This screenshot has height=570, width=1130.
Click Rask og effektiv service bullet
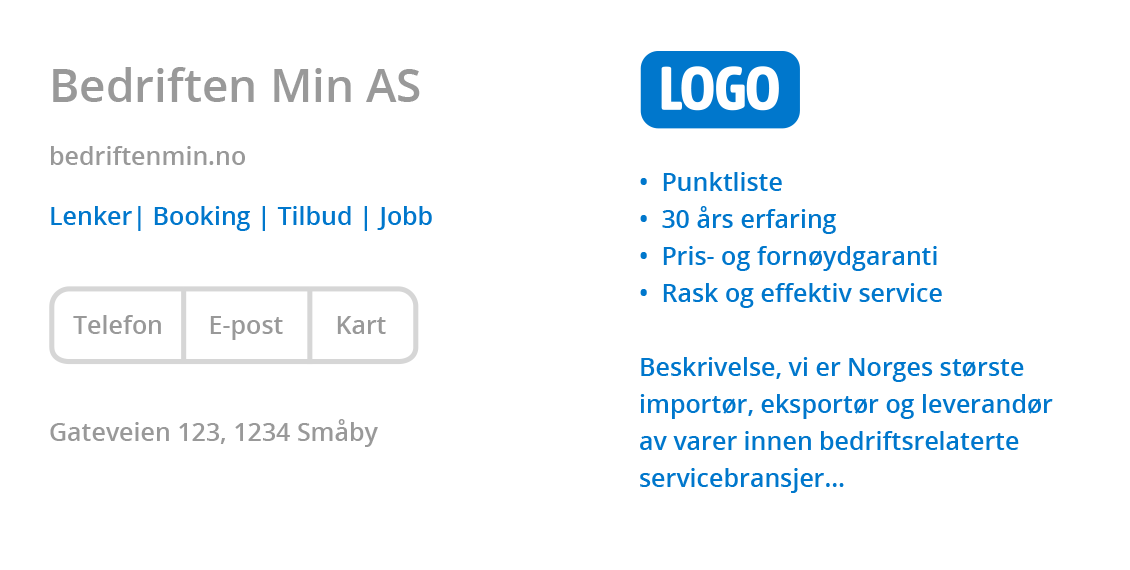coord(802,294)
